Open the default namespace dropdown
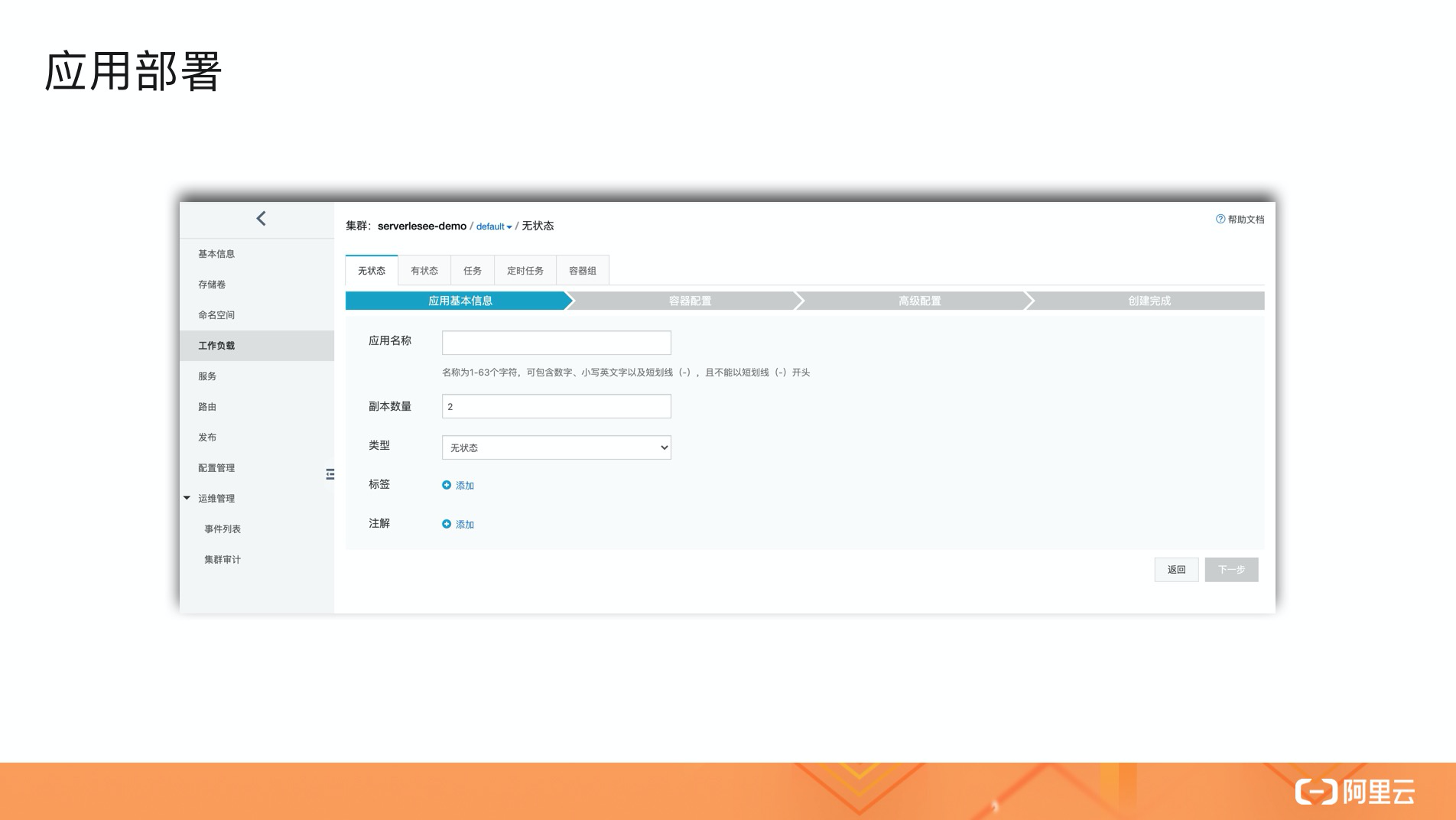1456x820 pixels. tap(494, 226)
